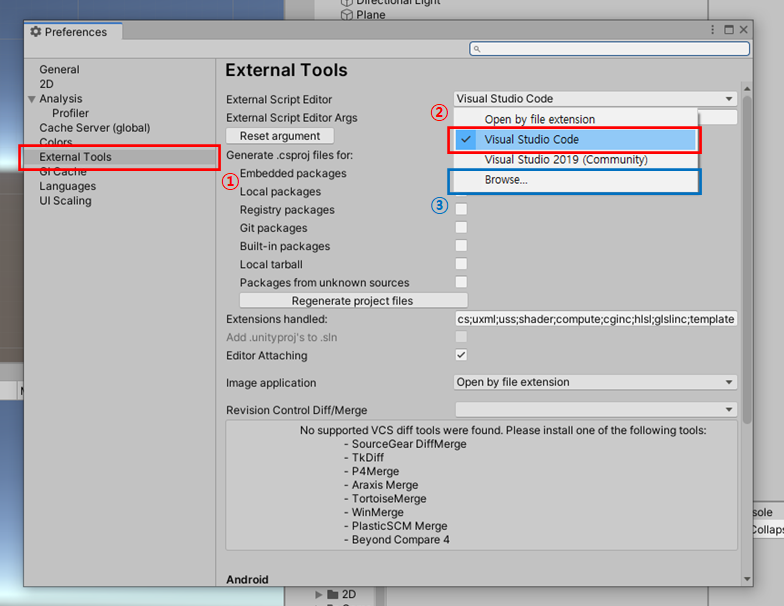The width and height of the screenshot is (784, 606).
Task: Click the 2D folder icon in Project
Action: (x=333, y=594)
